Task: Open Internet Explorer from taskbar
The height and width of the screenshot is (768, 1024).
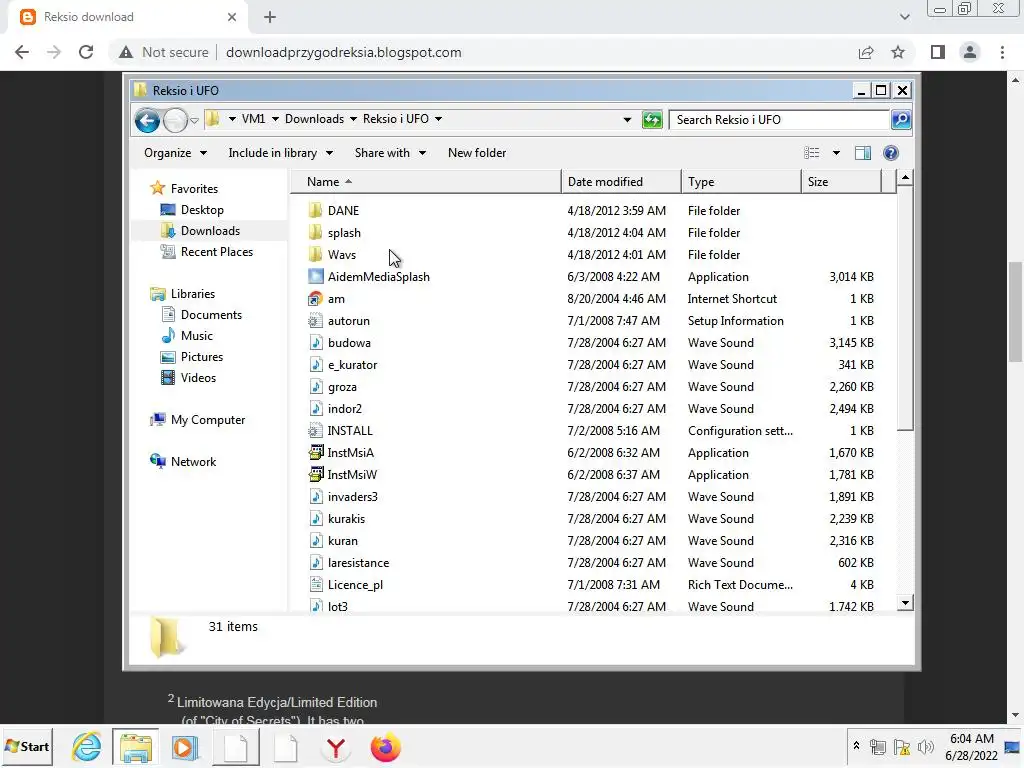Action: click(x=87, y=747)
